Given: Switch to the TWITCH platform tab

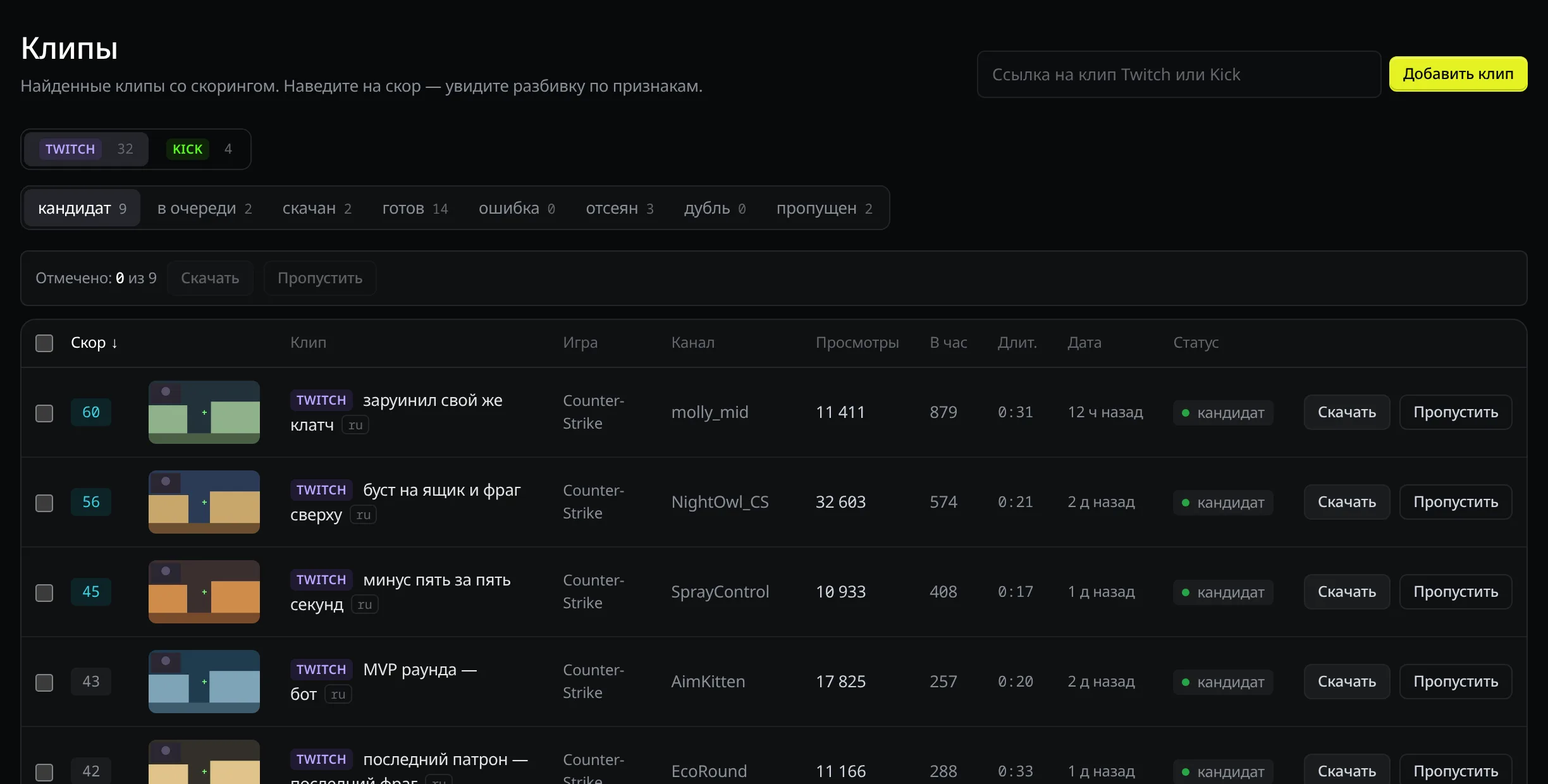Looking at the screenshot, I should click(x=87, y=149).
